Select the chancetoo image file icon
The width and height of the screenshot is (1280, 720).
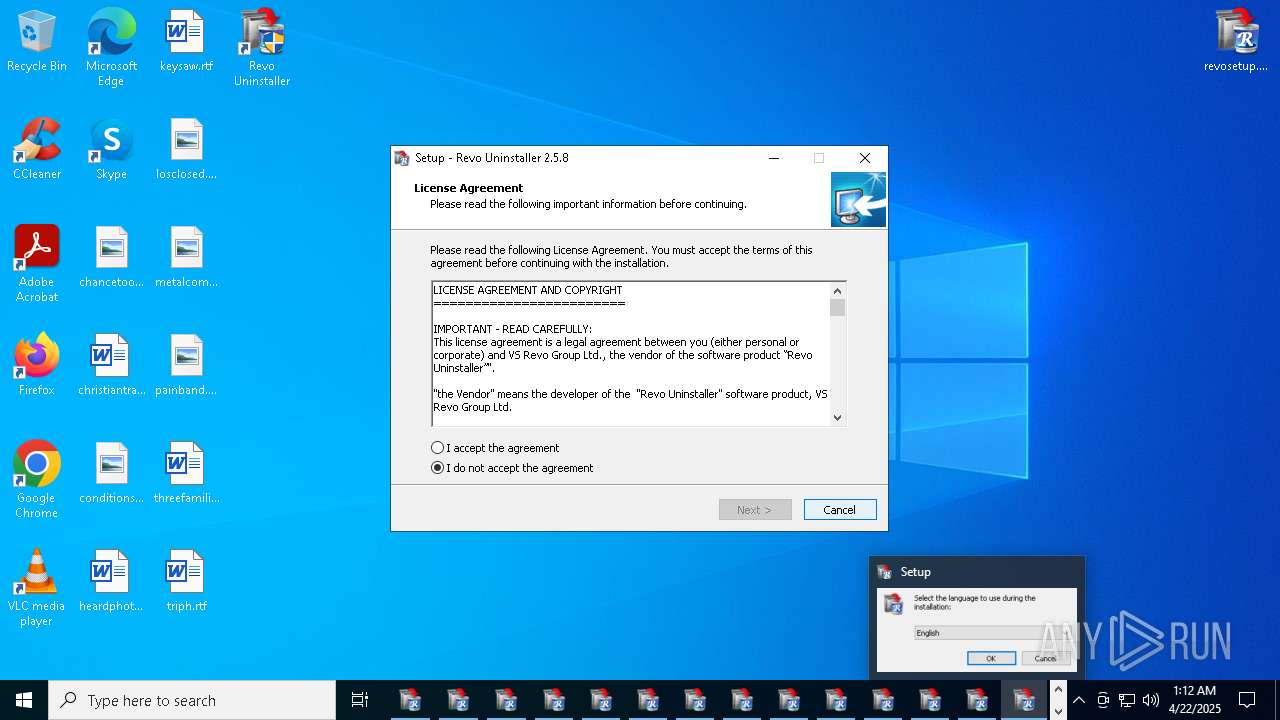coord(111,258)
